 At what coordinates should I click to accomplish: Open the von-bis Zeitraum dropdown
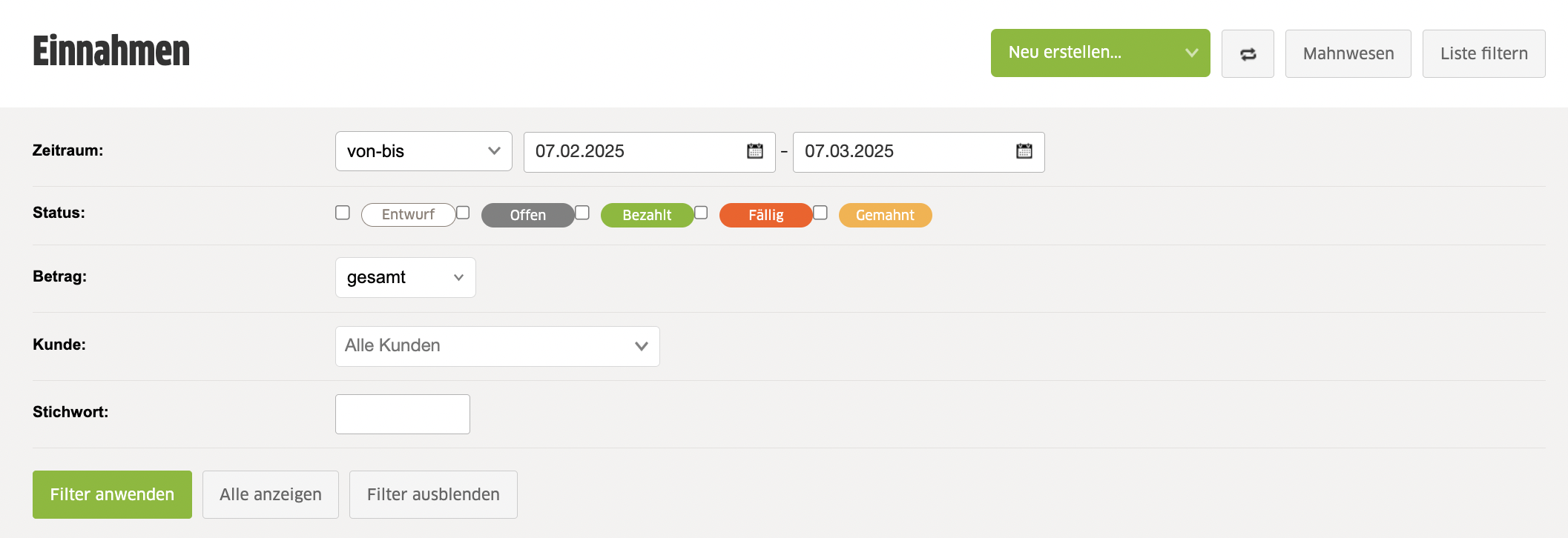coord(424,151)
